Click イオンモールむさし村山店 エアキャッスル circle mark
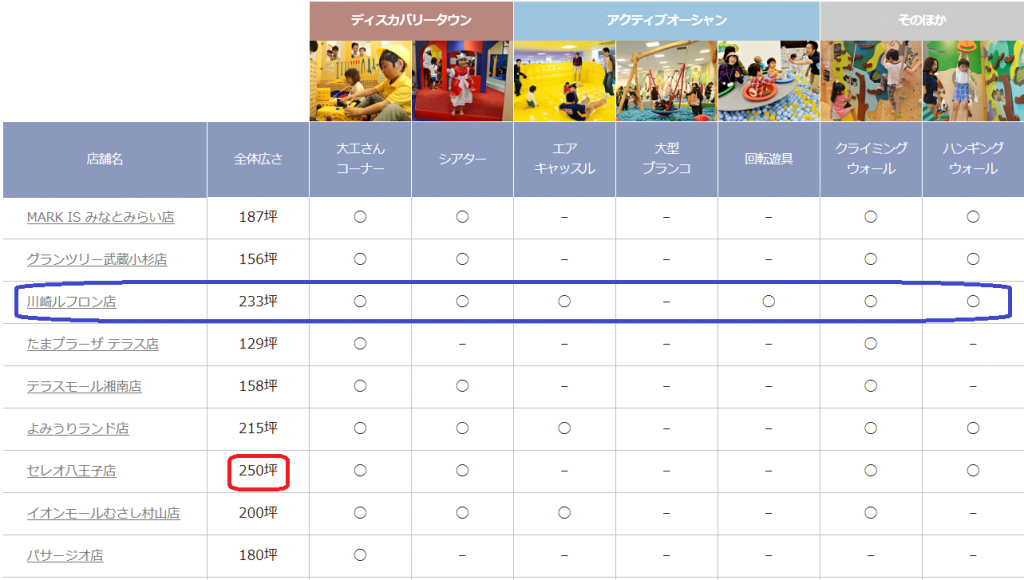Viewport: 1024px width, 580px height. click(564, 513)
